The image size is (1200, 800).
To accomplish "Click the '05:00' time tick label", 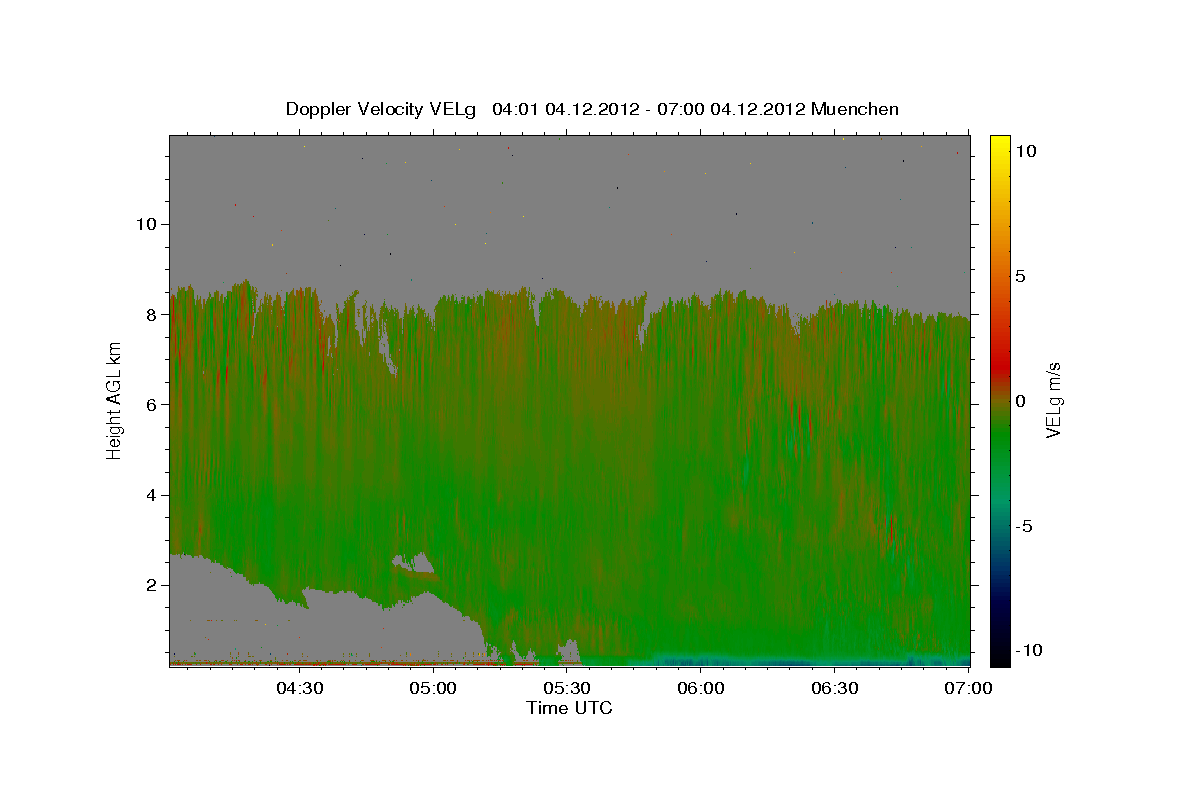I will coord(433,688).
